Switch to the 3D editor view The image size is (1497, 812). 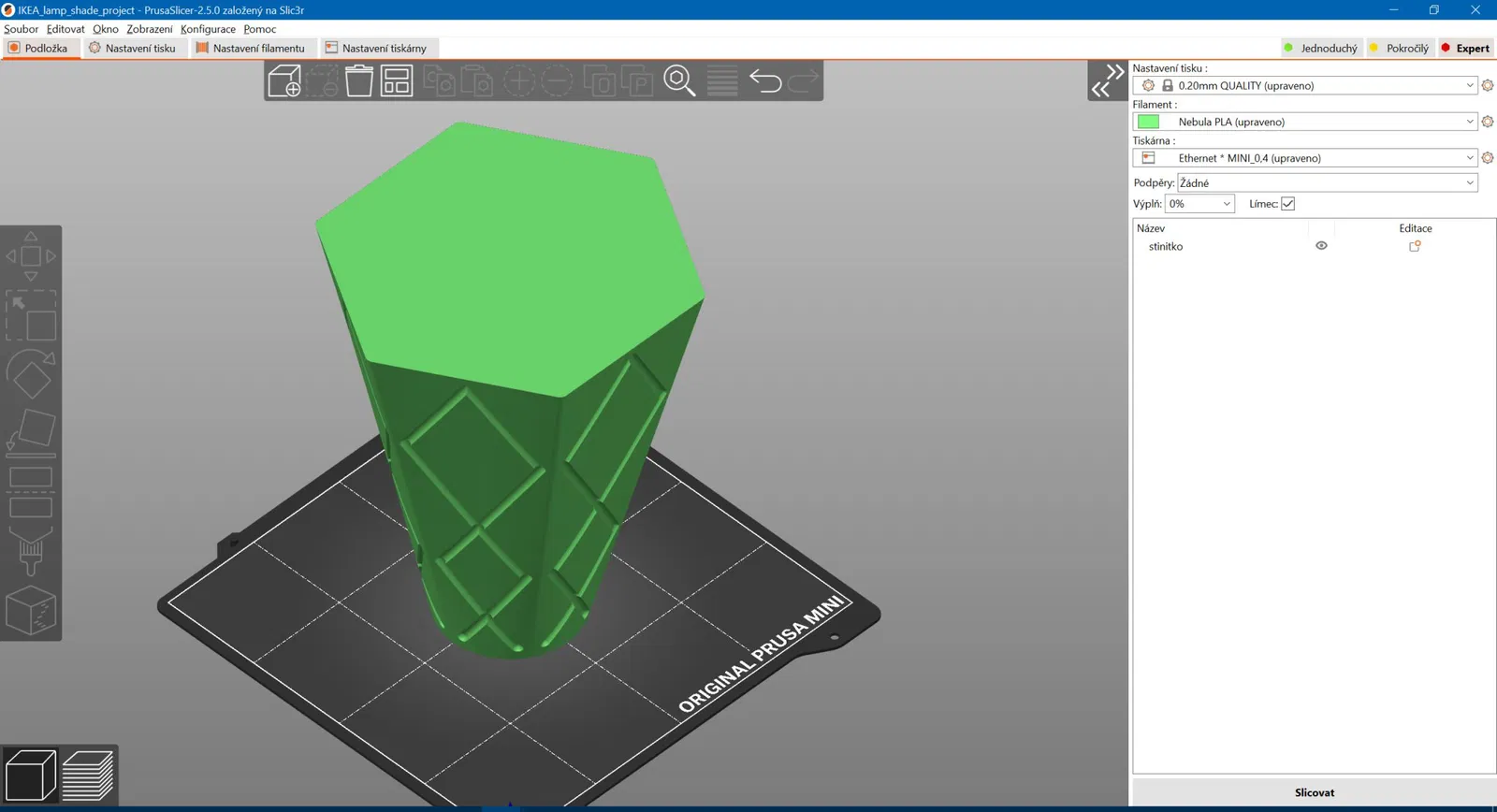point(31,775)
